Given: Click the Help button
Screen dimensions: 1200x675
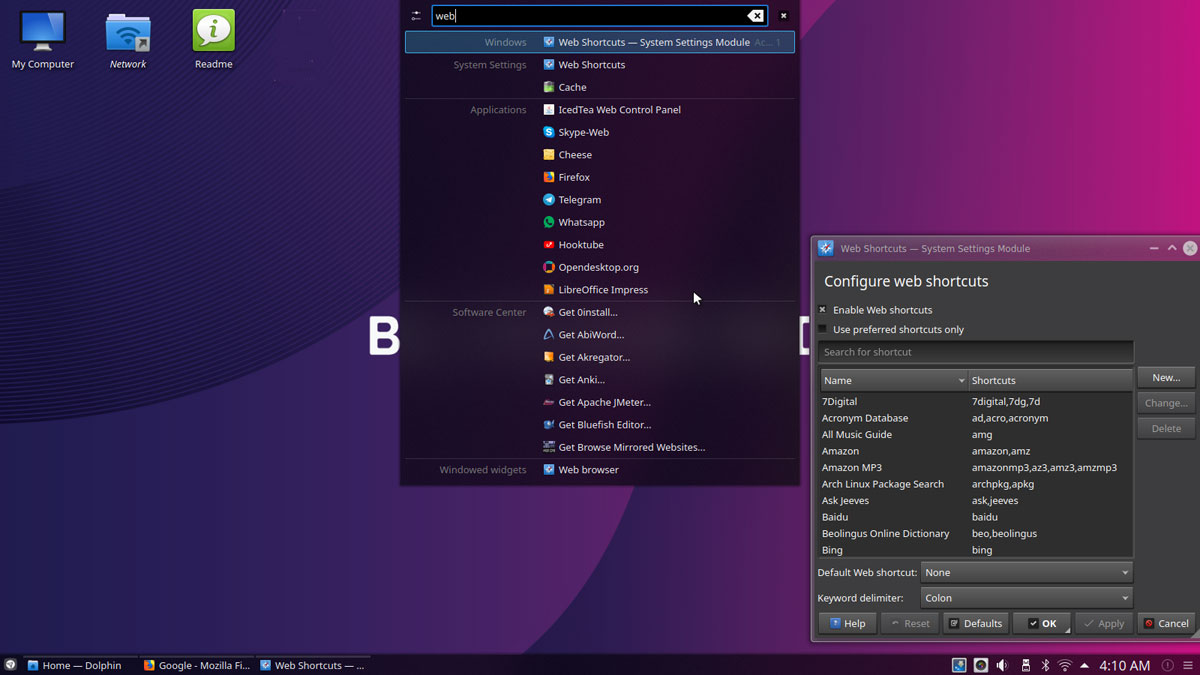Looking at the screenshot, I should point(847,623).
